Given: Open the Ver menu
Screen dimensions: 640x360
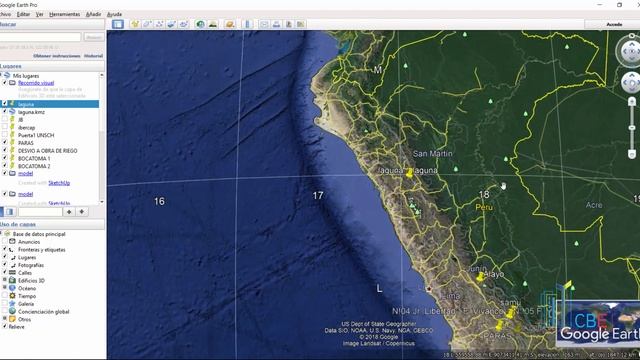Looking at the screenshot, I should (x=40, y=14).
